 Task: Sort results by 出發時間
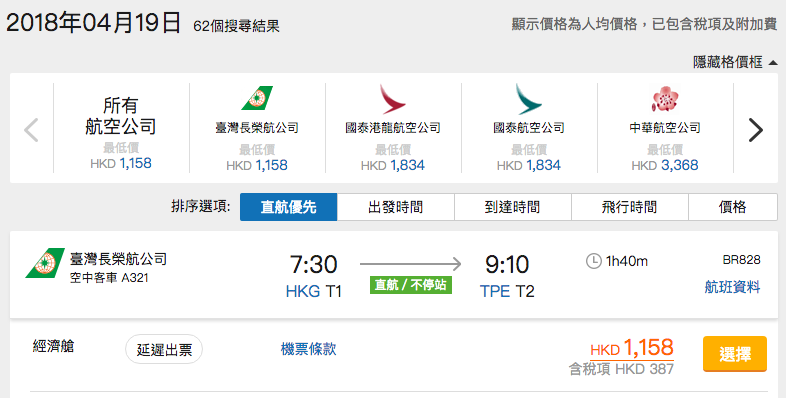(x=396, y=207)
